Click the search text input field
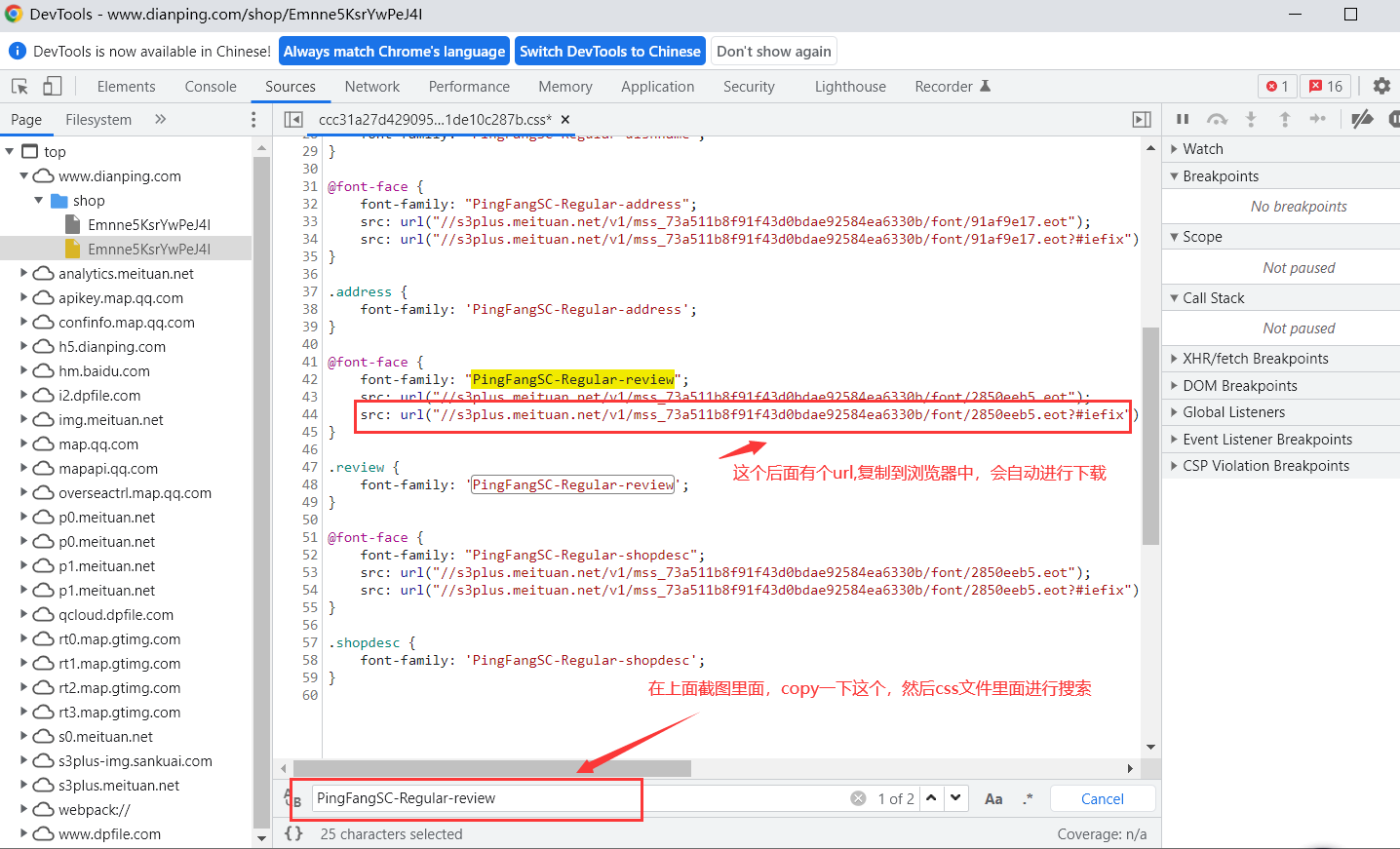Screen dimensions: 1400x849 tap(579, 798)
